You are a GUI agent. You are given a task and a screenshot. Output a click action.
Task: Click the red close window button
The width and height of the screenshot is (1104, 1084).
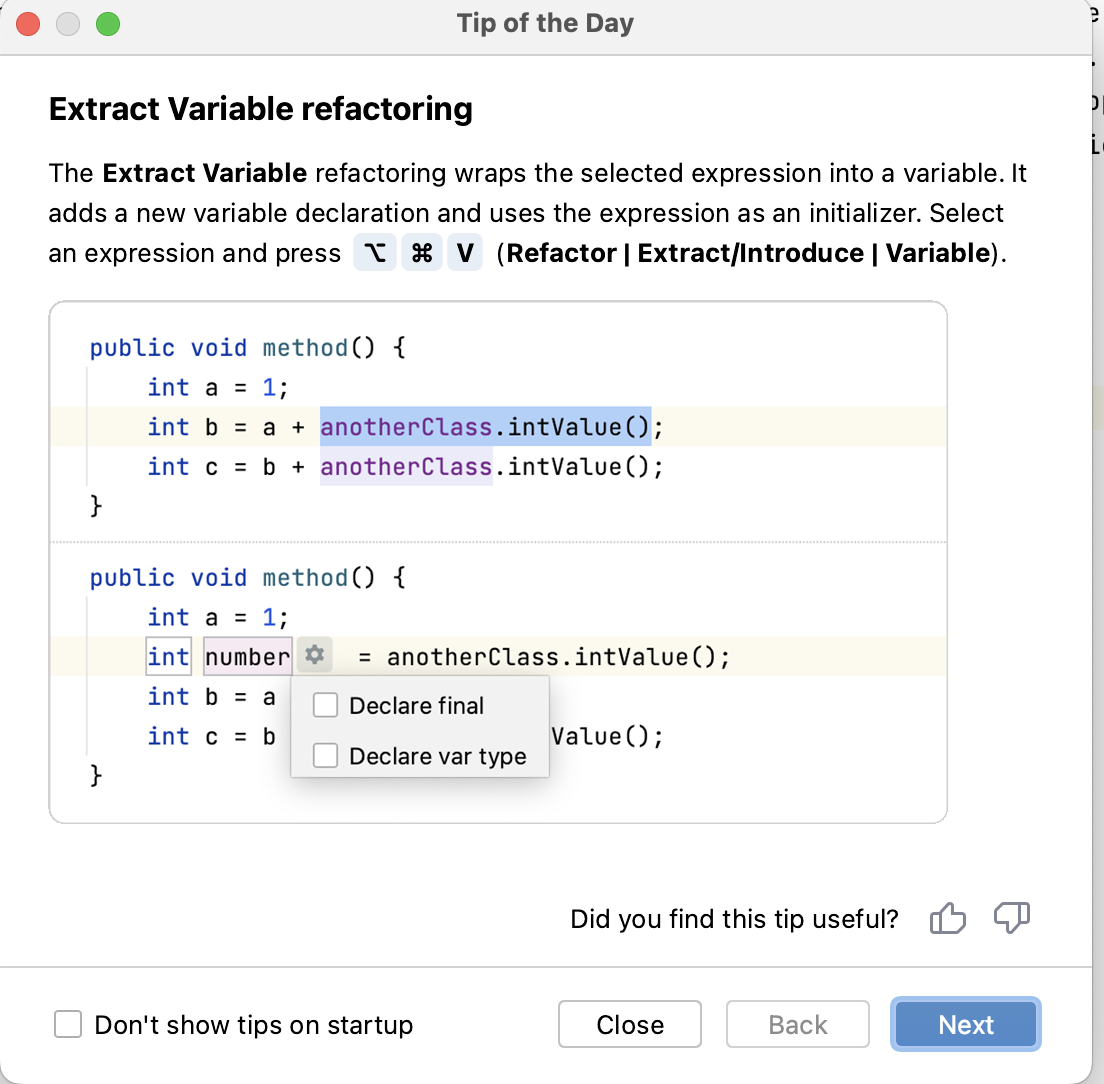(28, 24)
